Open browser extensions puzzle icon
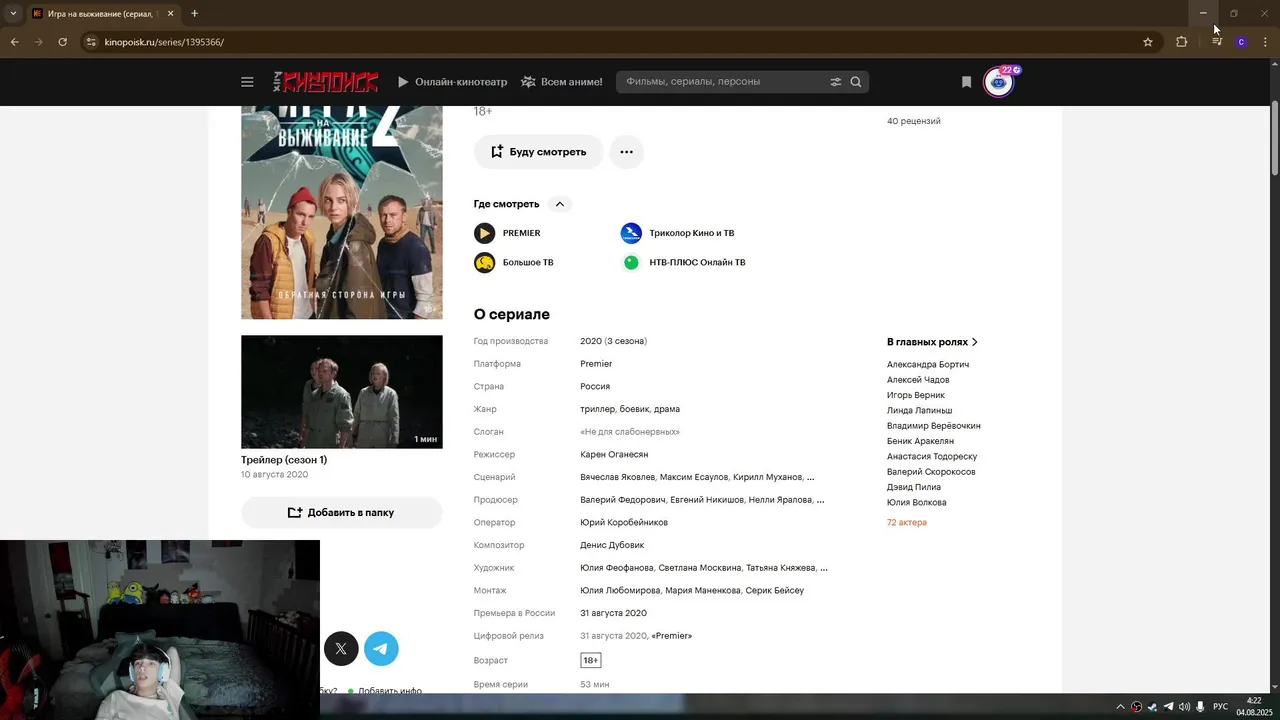Screen dimensions: 1280x720 pyautogui.click(x=1182, y=42)
